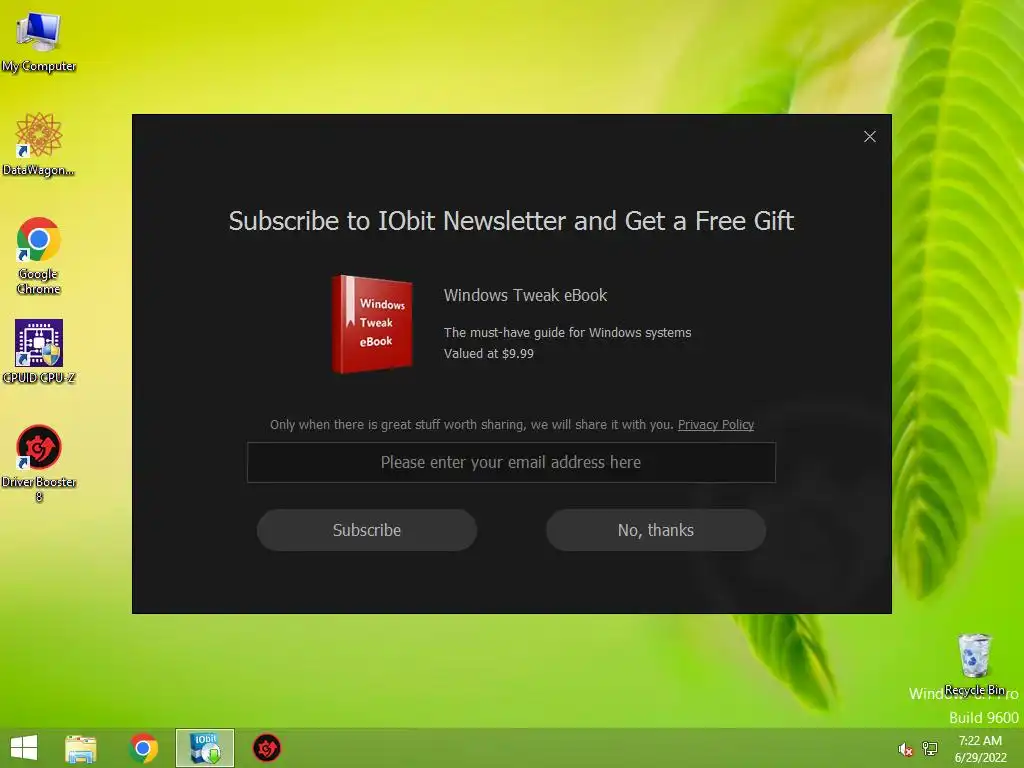1024x768 pixels.
Task: Select the Recycle Bin desktop icon
Action: [974, 664]
